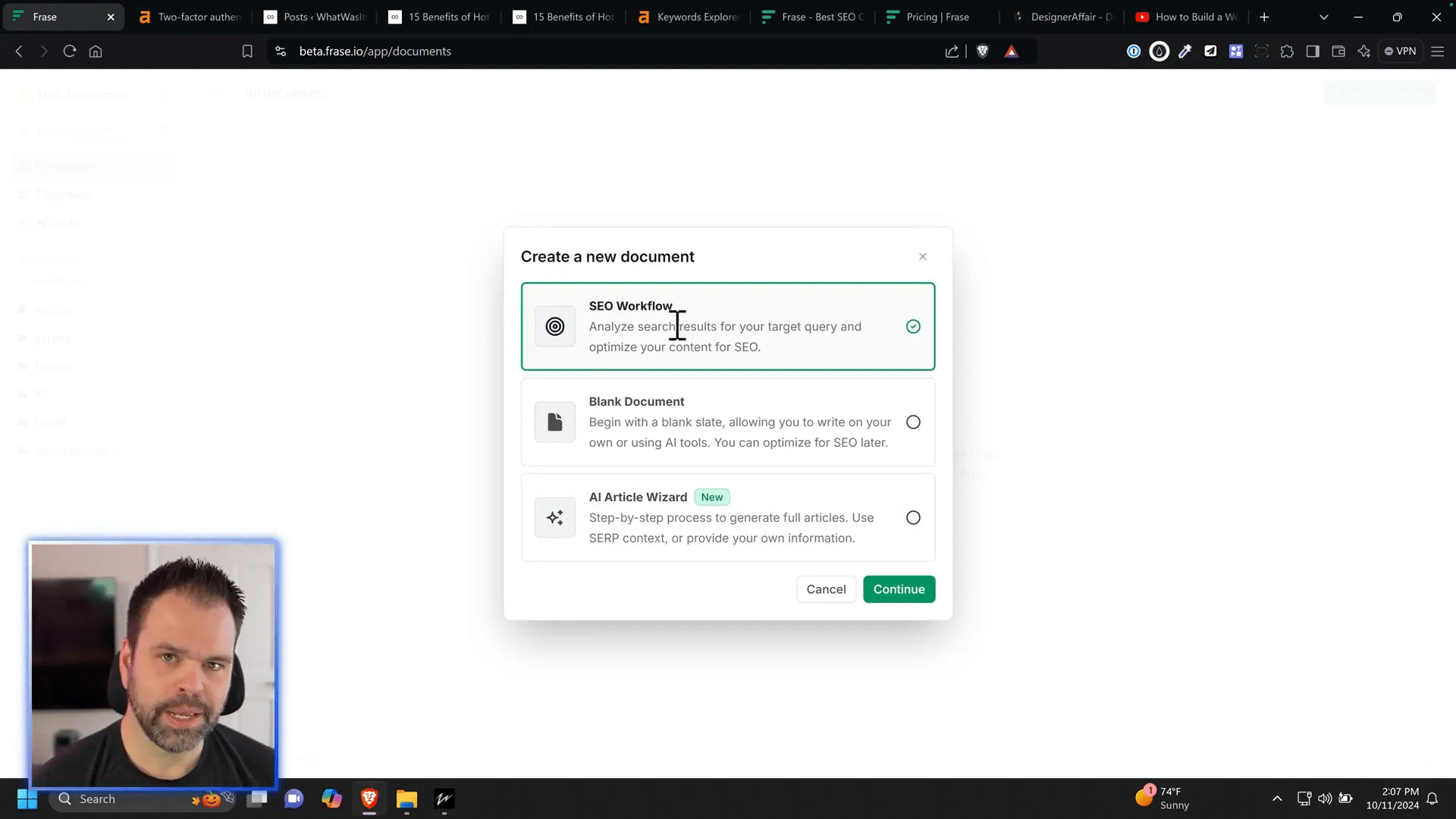Image resolution: width=1456 pixels, height=819 pixels.
Task: Click the close X on the dialog
Action: tap(923, 257)
